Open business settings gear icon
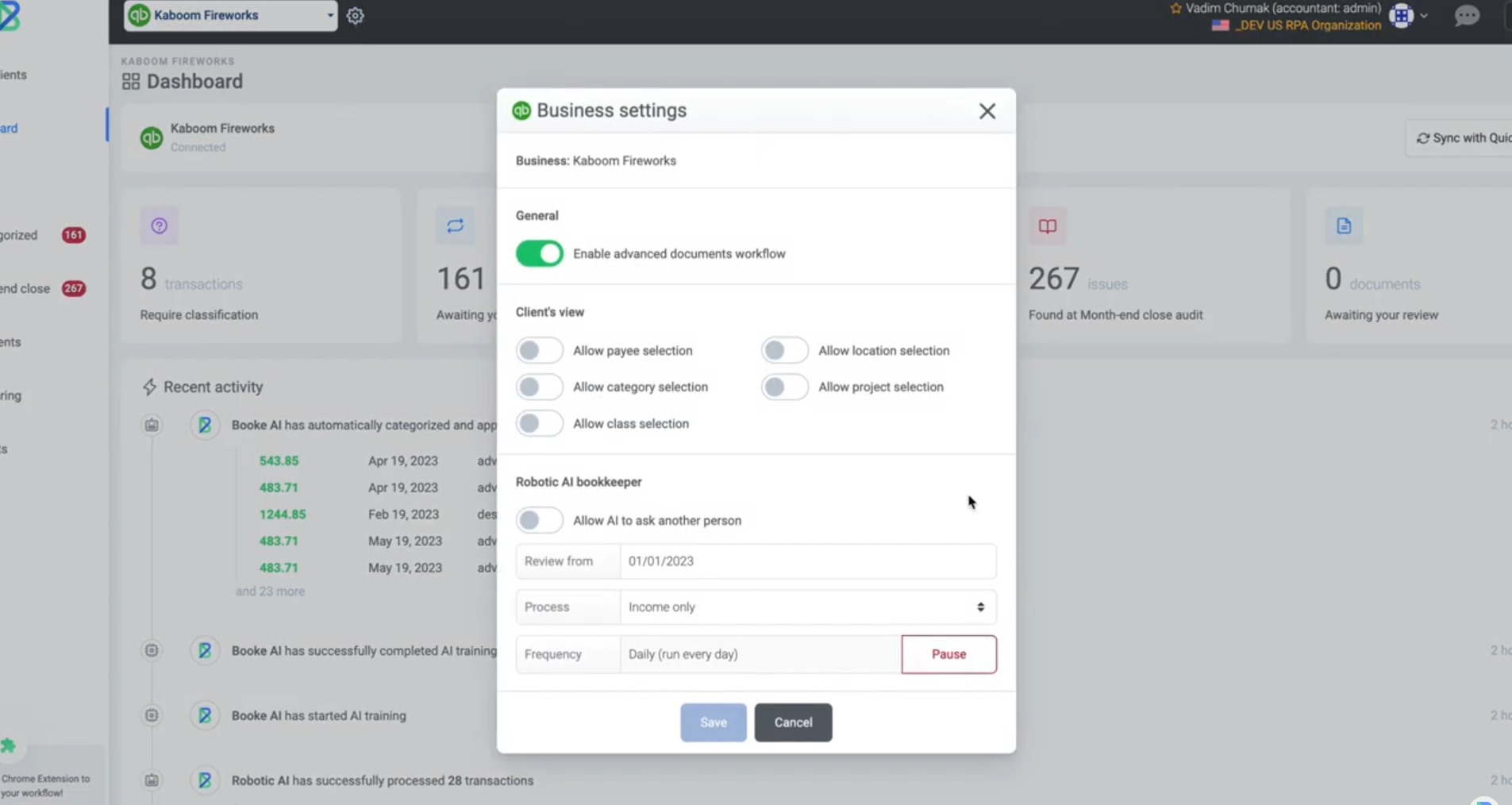Screen dimensions: 1512x805 click(x=355, y=16)
